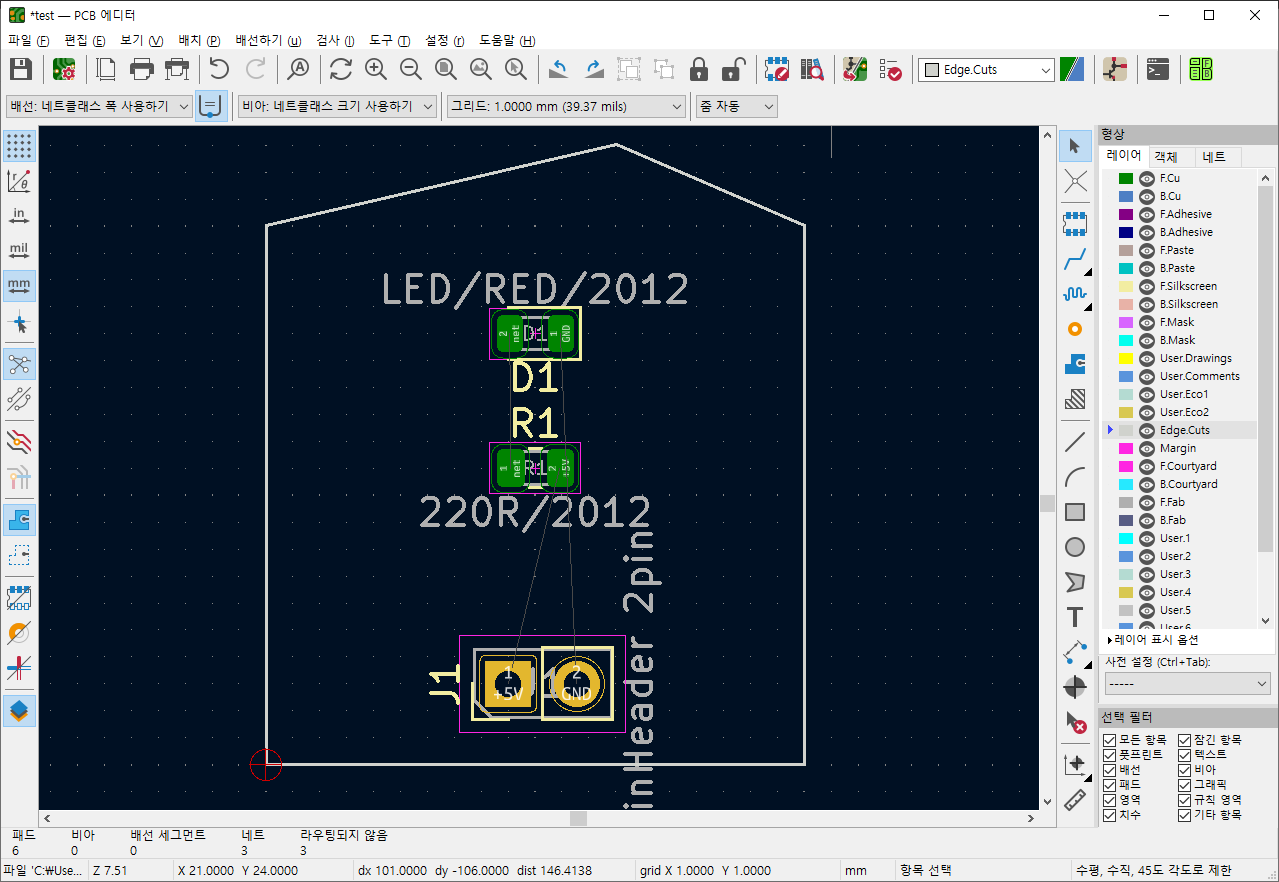The height and width of the screenshot is (882, 1279).
Task: Switch units to millimeters
Action: [19, 286]
